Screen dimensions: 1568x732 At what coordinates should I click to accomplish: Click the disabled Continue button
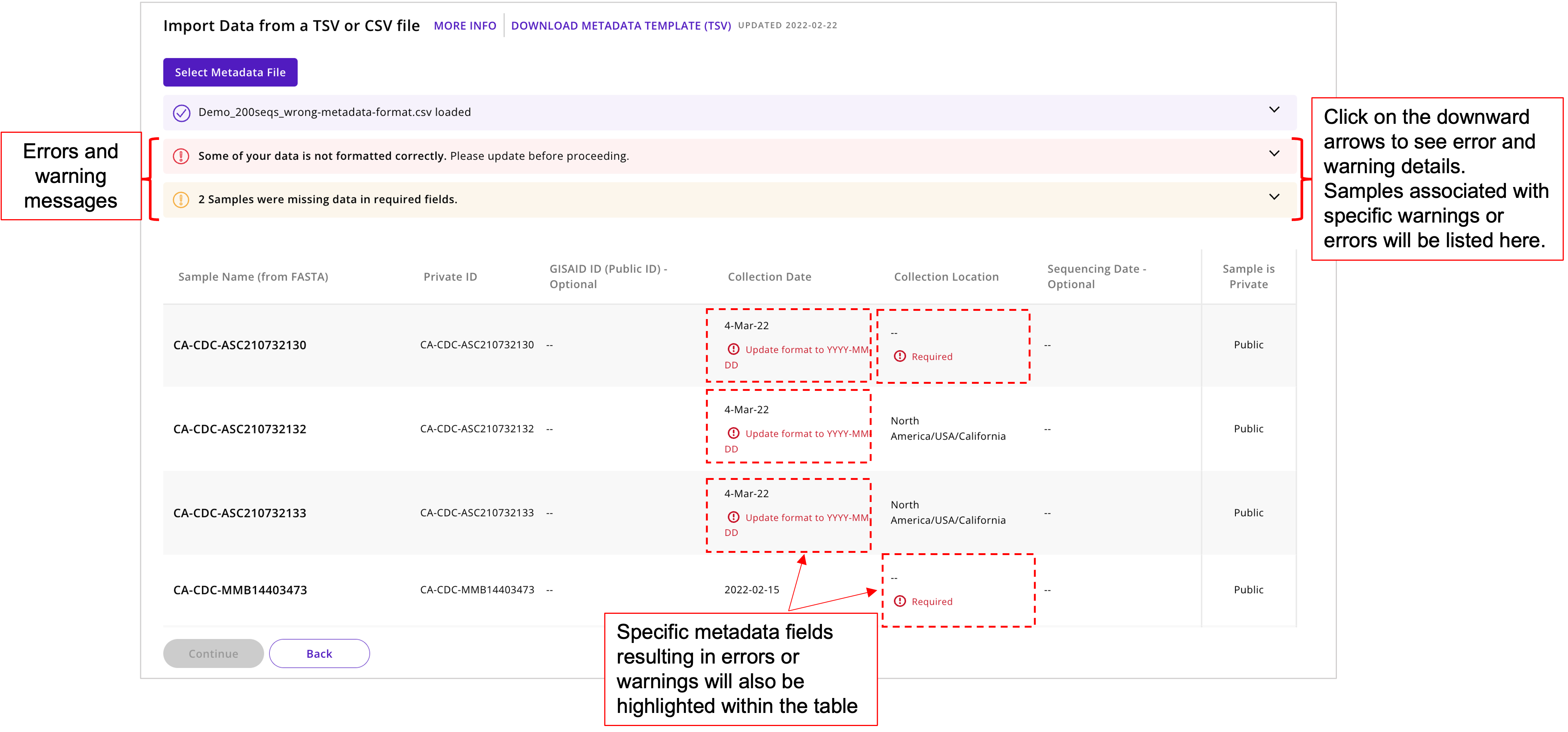pyautogui.click(x=213, y=653)
